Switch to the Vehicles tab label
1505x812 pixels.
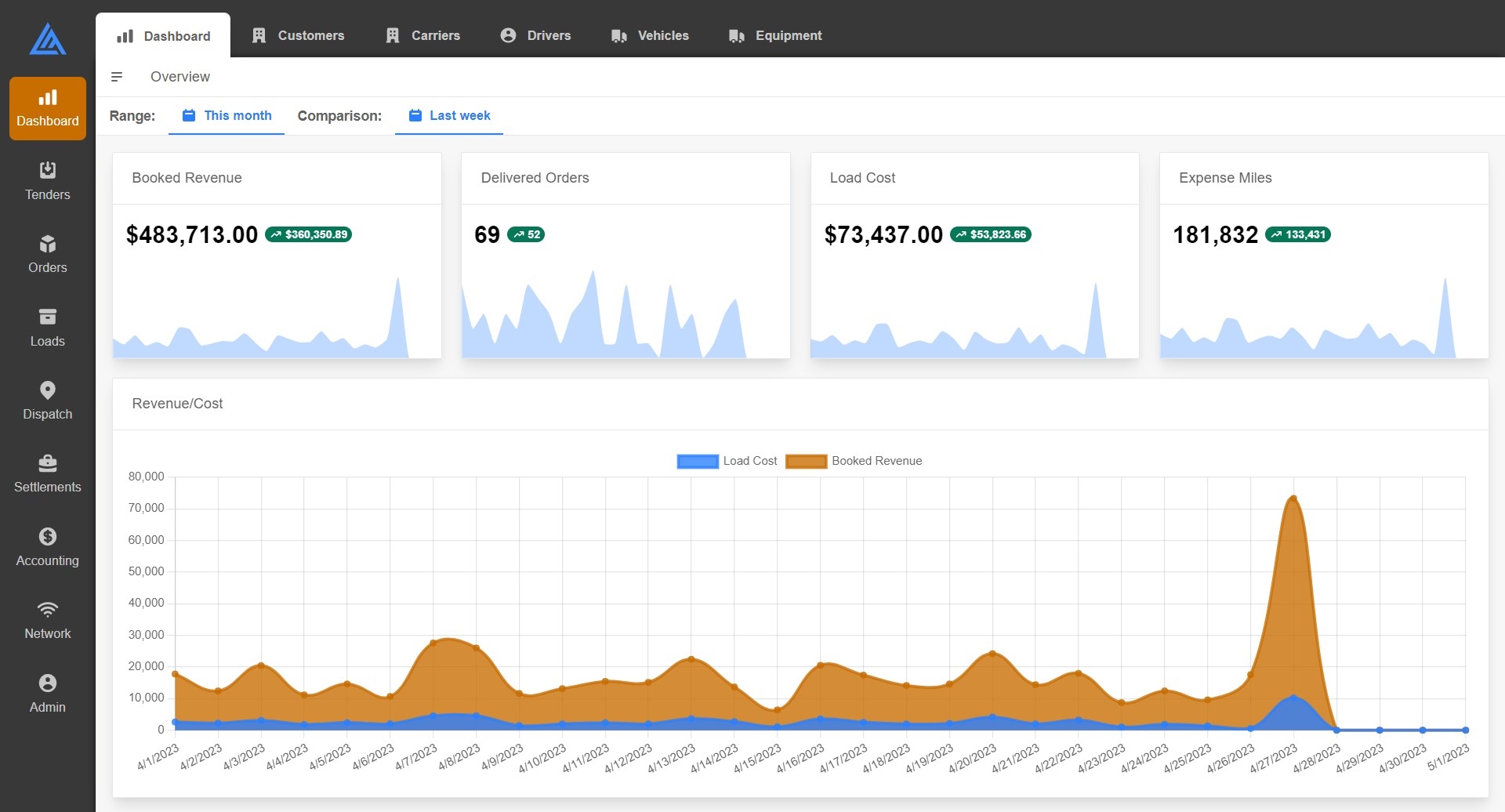click(x=663, y=35)
